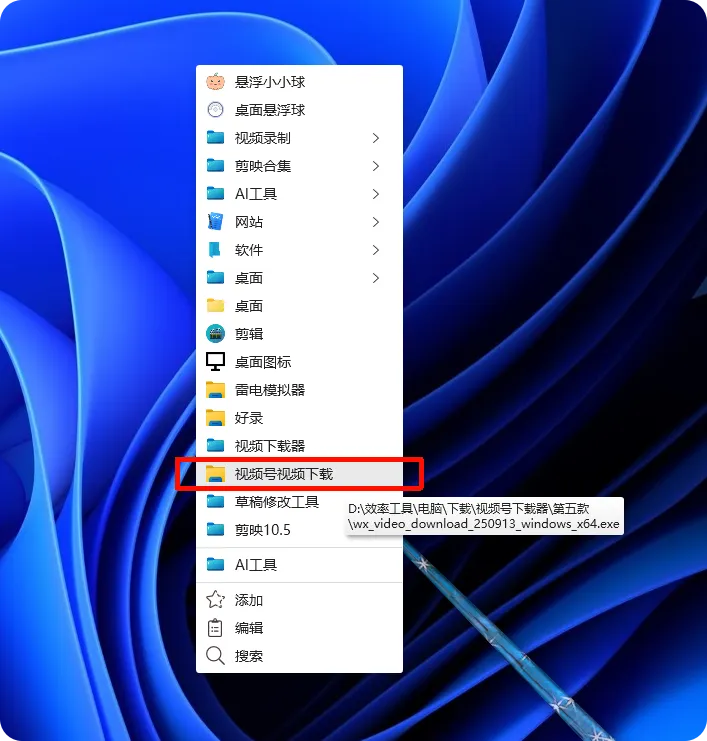Click the magnifier icon beside 搜索

coord(216,656)
